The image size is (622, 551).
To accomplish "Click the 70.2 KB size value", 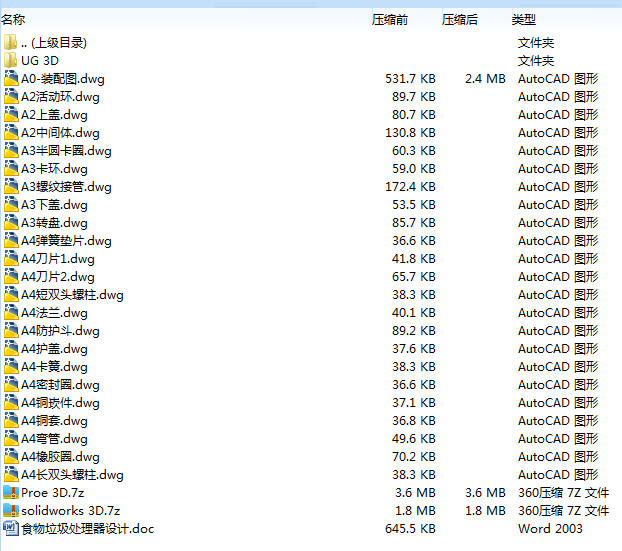I will click(x=414, y=457).
